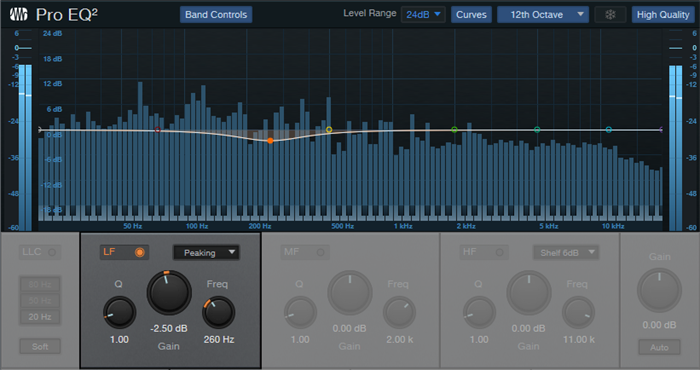The height and width of the screenshot is (370, 700).
Task: Toggle the Soft low cut button
Action: click(x=40, y=346)
